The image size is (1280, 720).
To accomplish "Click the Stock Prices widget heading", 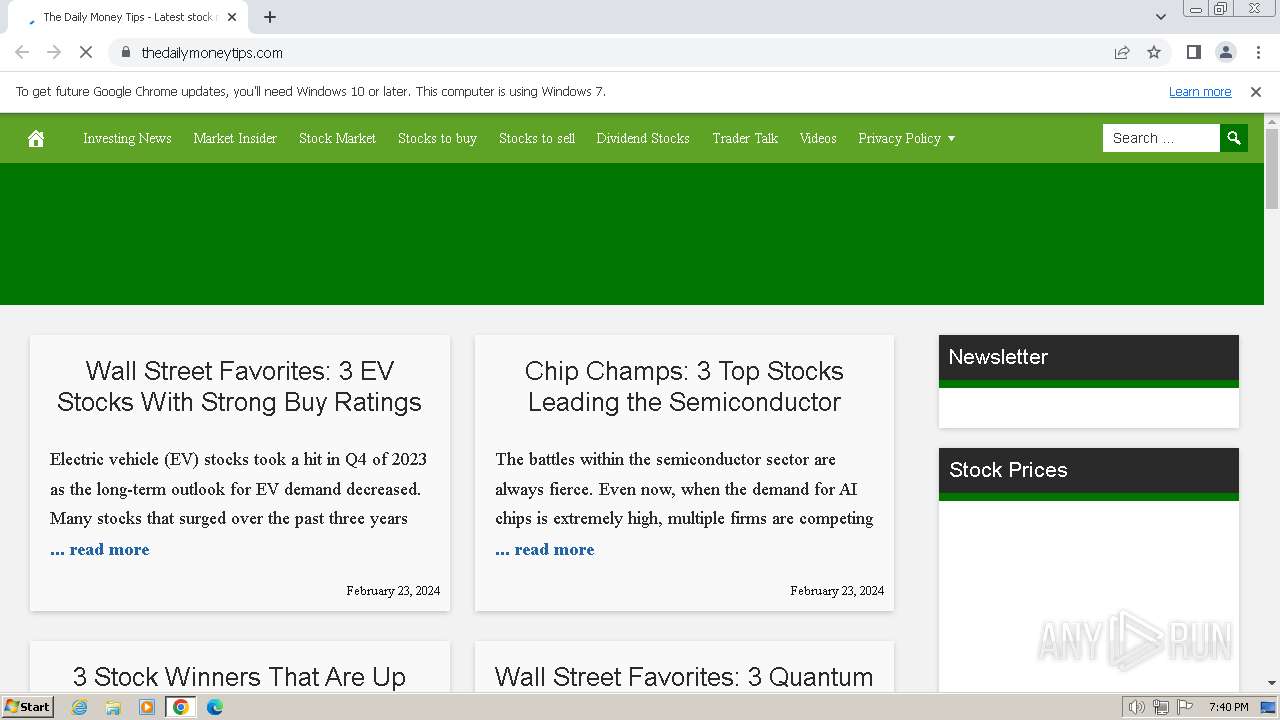I will click(1008, 470).
